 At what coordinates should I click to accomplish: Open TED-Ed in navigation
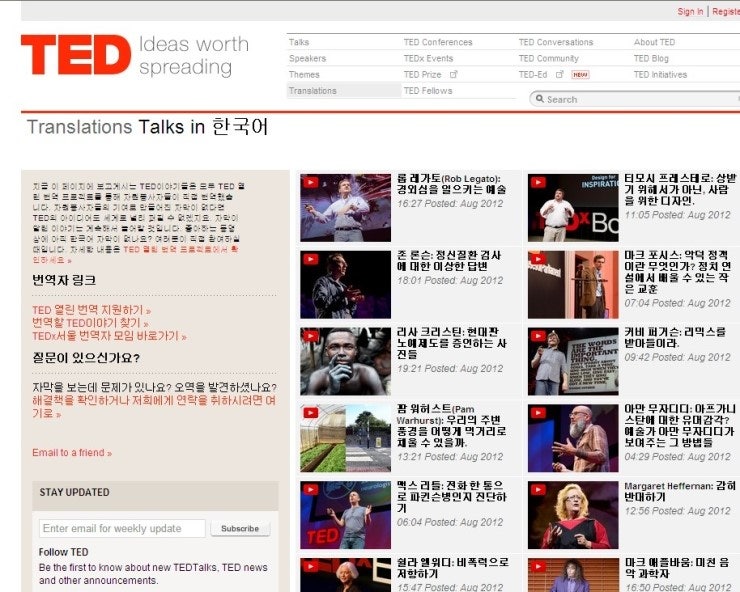point(533,74)
